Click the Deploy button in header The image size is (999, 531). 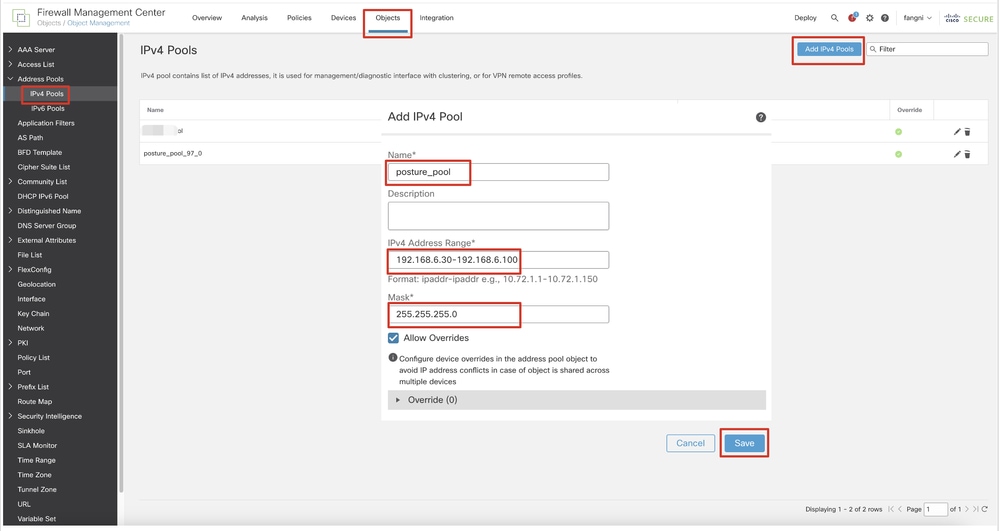click(x=805, y=18)
